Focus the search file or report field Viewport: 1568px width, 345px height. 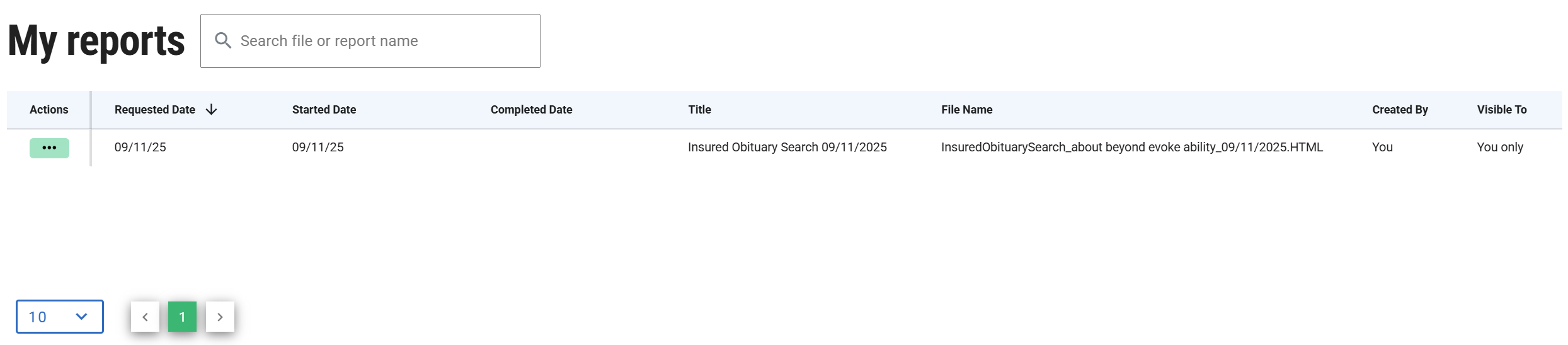378,41
